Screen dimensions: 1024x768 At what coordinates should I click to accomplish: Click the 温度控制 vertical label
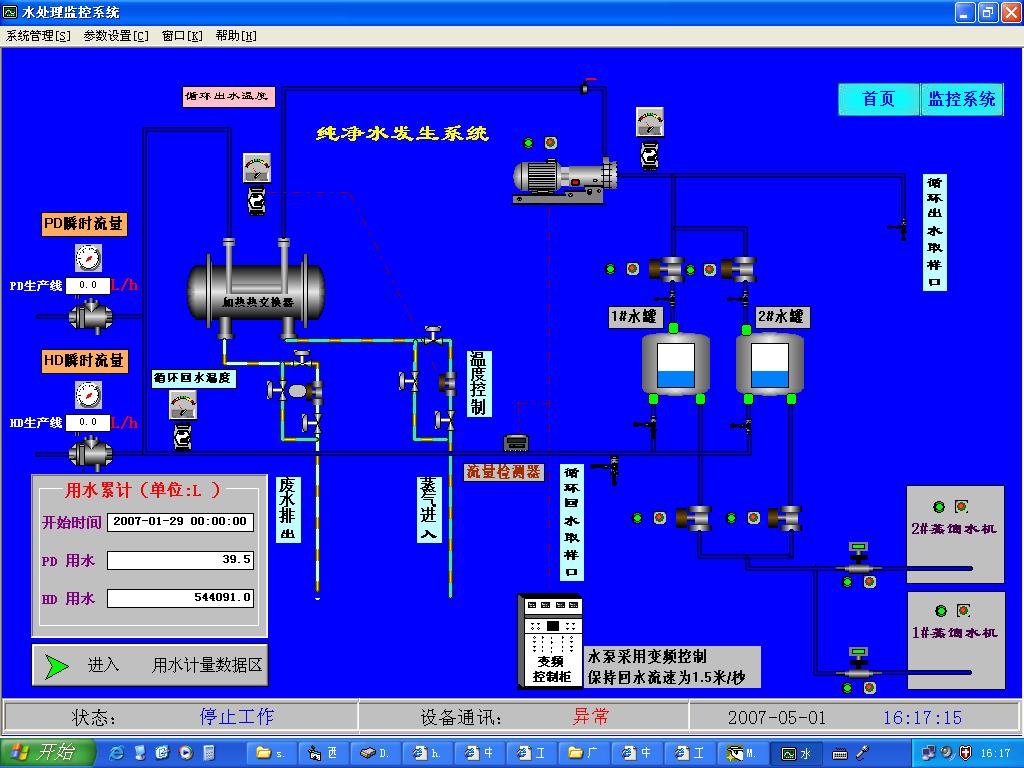coord(478,383)
